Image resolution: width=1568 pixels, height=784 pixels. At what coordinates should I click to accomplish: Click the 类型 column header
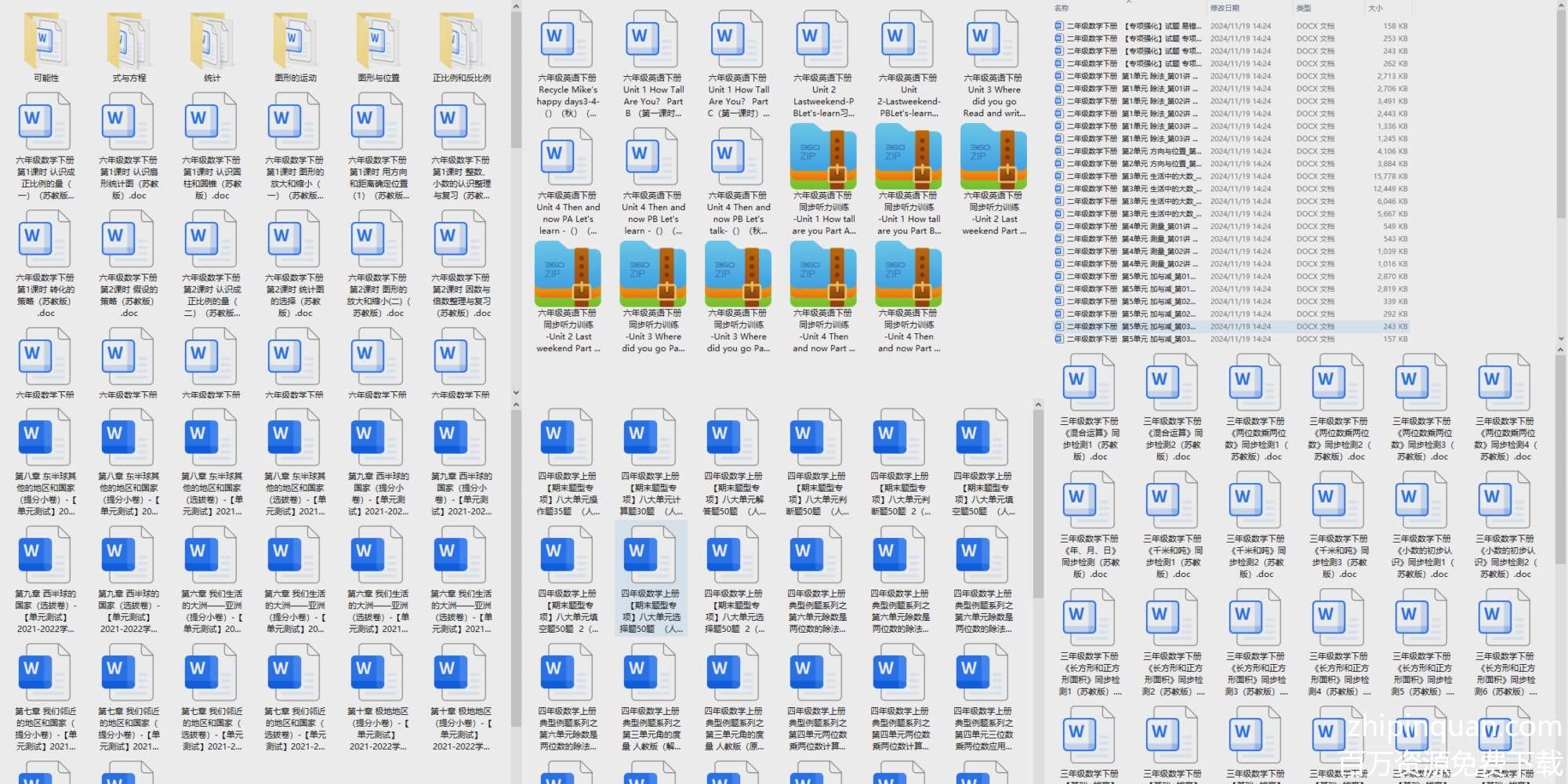click(x=1304, y=8)
